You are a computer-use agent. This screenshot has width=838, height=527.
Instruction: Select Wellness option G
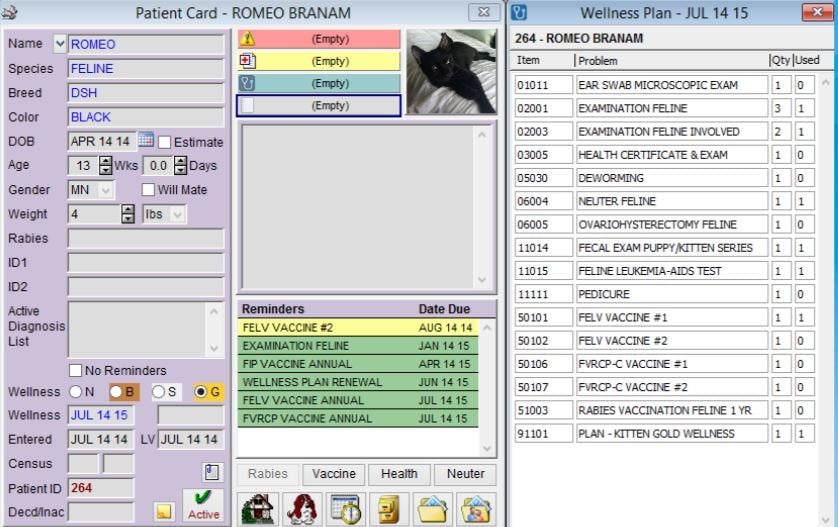(200, 392)
